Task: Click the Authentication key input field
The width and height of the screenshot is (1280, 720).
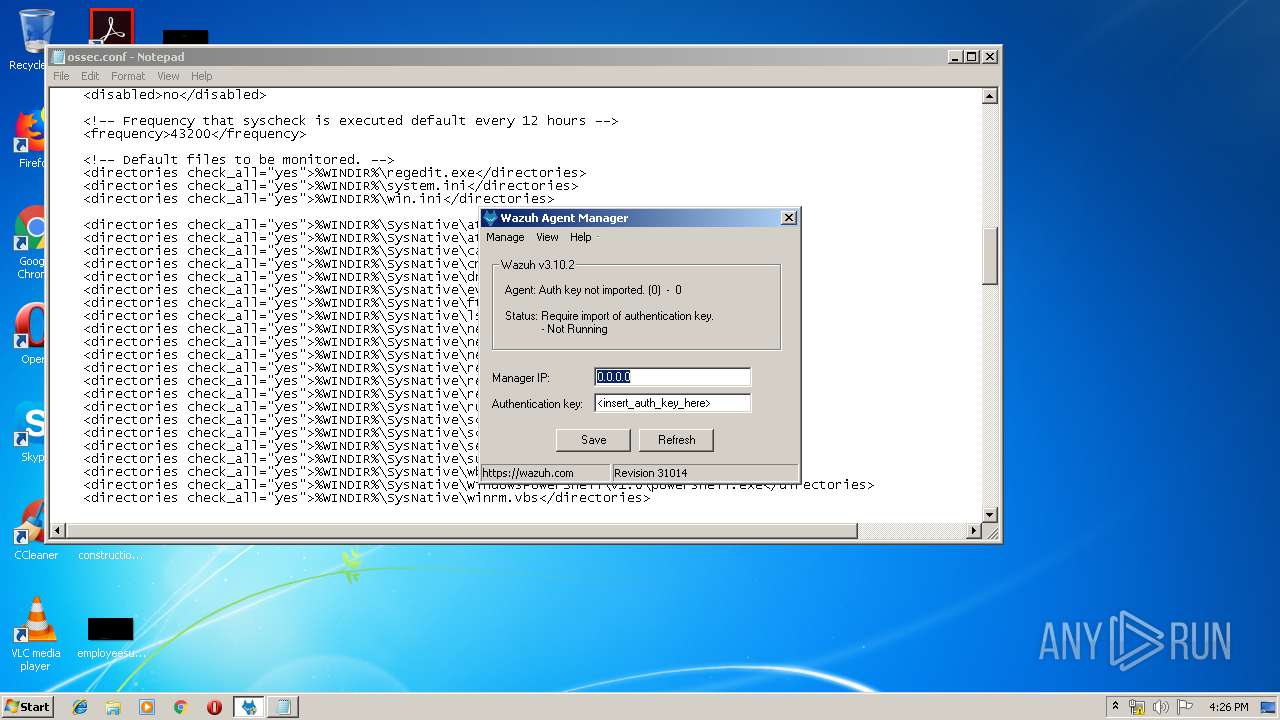Action: pyautogui.click(x=672, y=403)
